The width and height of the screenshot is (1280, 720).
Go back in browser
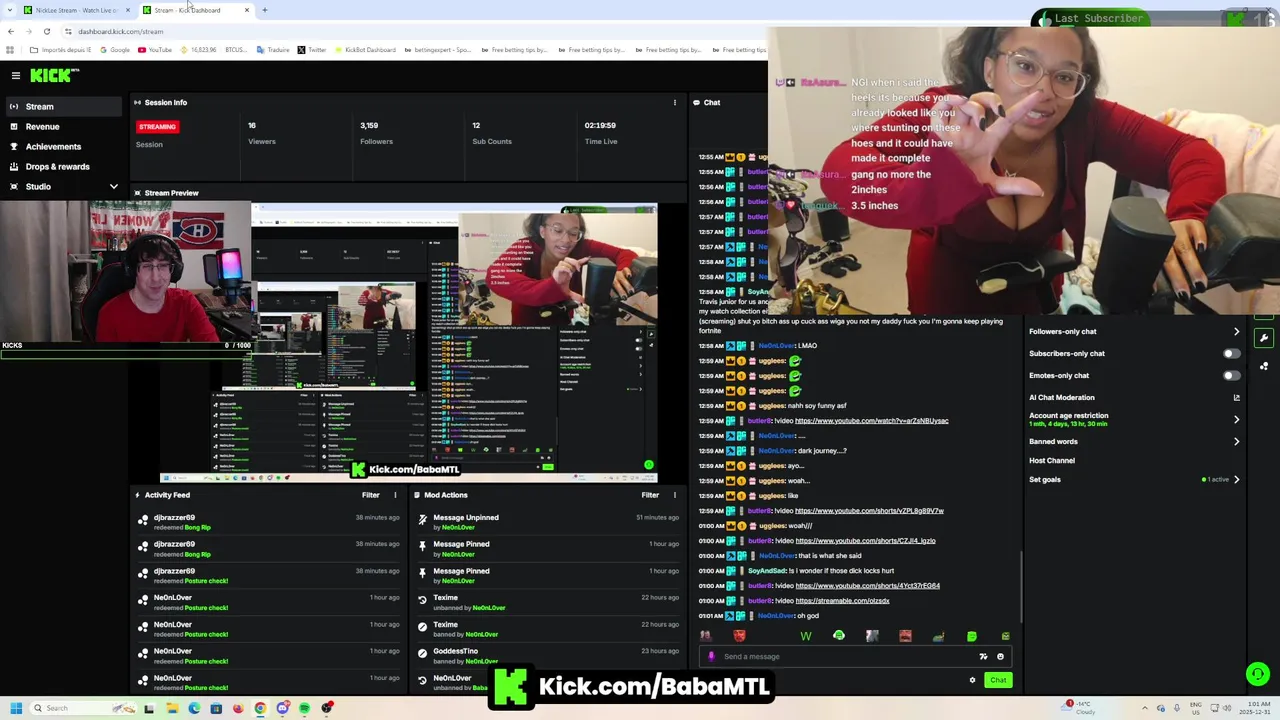click(x=10, y=31)
